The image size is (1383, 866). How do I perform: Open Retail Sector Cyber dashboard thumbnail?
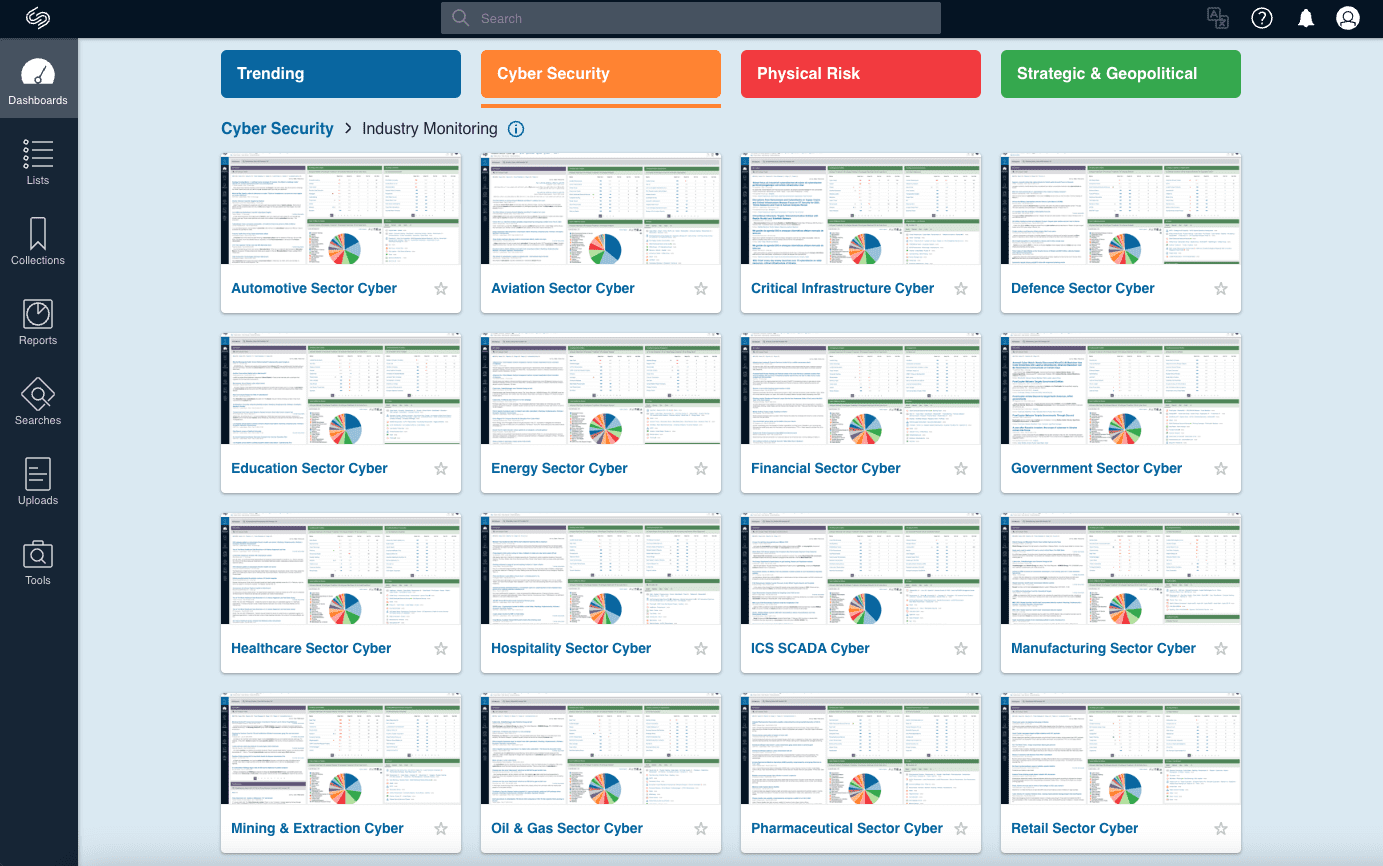(1121, 750)
